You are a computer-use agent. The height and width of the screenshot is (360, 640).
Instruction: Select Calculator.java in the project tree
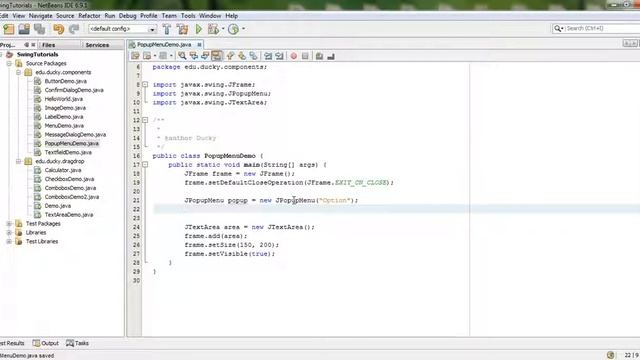point(63,170)
